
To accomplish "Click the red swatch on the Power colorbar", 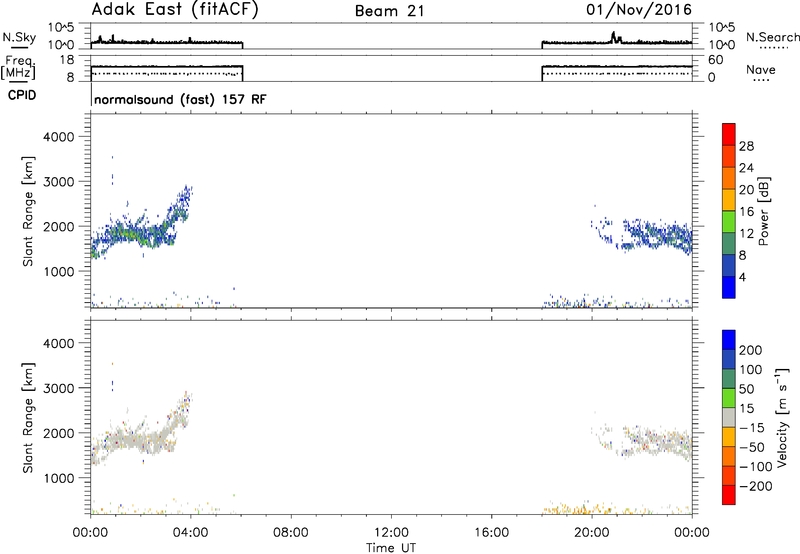I will (x=729, y=134).
